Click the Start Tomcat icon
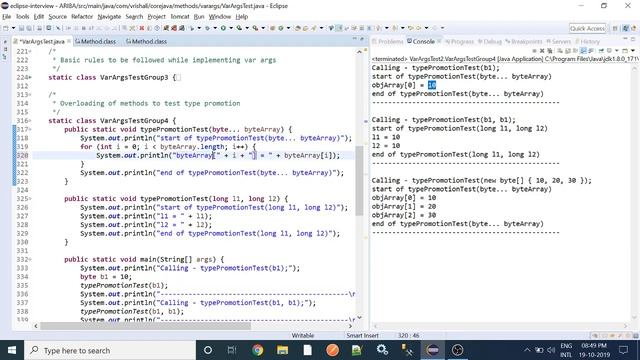The width and height of the screenshot is (640, 360). coord(166,28)
